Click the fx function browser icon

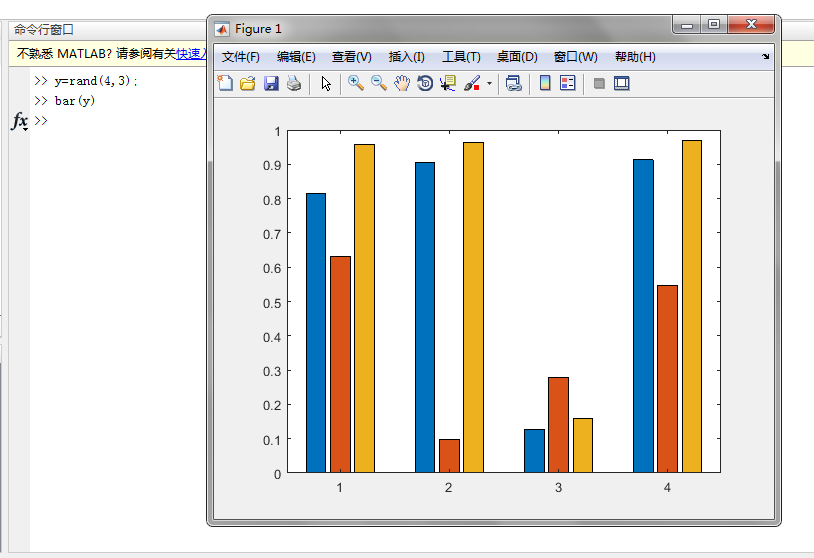20,121
